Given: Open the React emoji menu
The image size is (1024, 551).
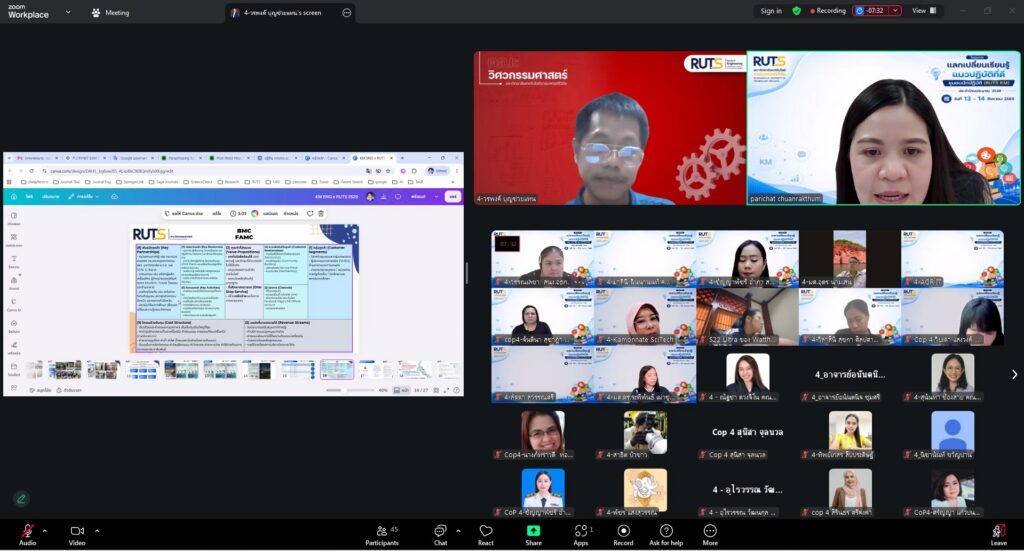Looking at the screenshot, I should point(485,535).
